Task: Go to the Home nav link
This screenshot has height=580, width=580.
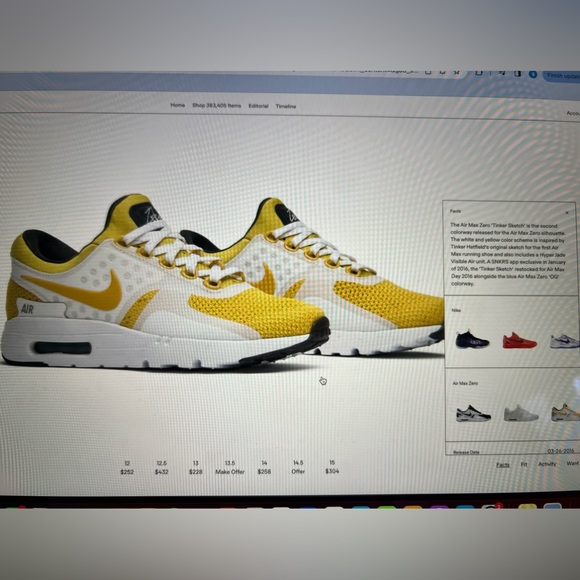Action: [178, 105]
